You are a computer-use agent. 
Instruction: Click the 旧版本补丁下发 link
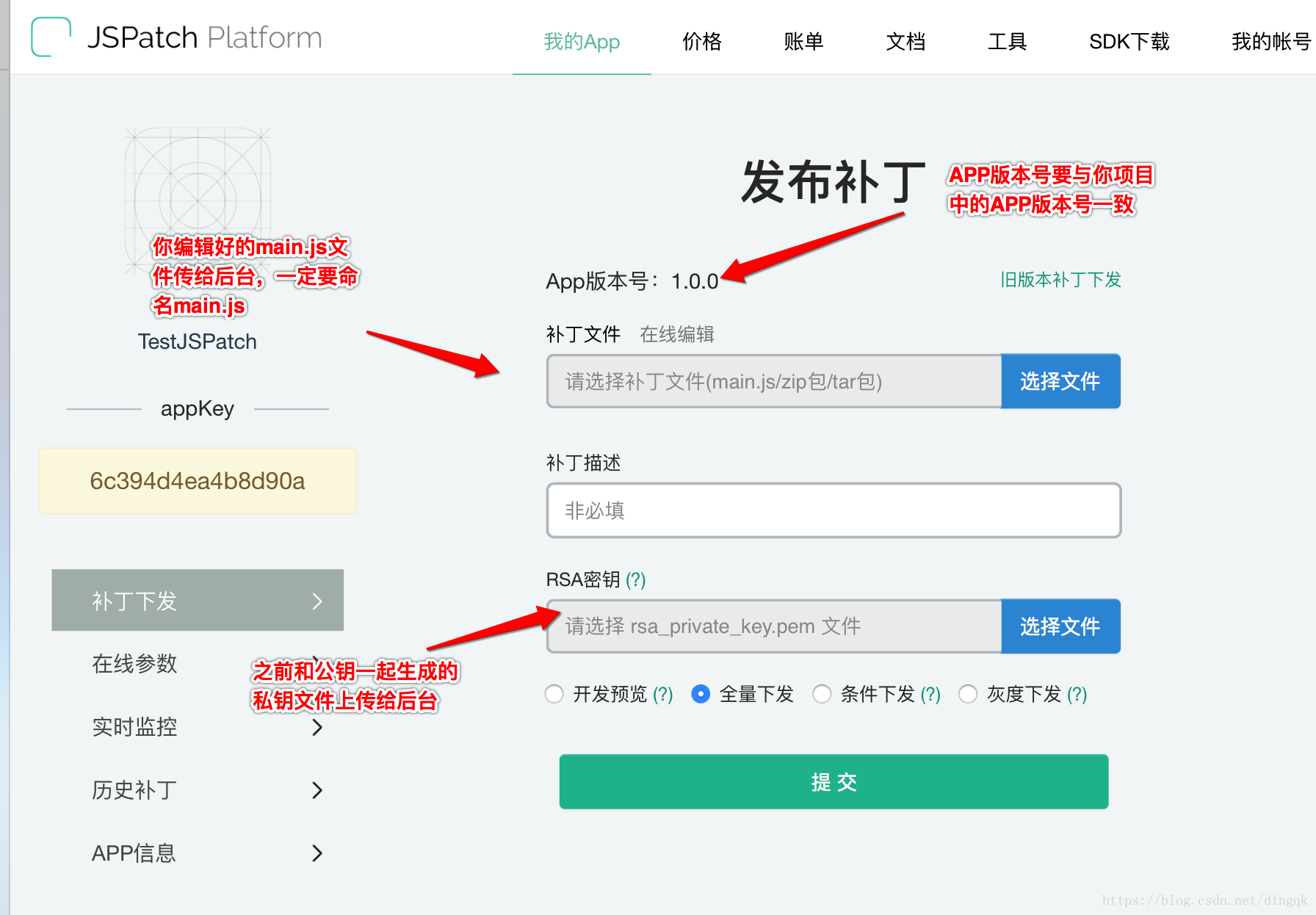[1060, 280]
